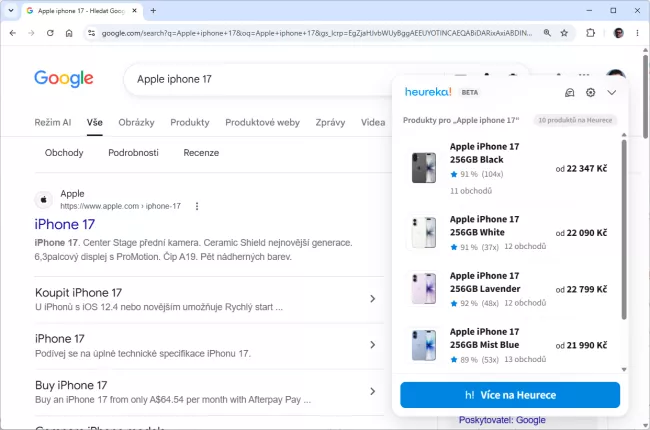Open the Chrome profile avatar
Image resolution: width=650 pixels, height=430 pixels.
618,33
